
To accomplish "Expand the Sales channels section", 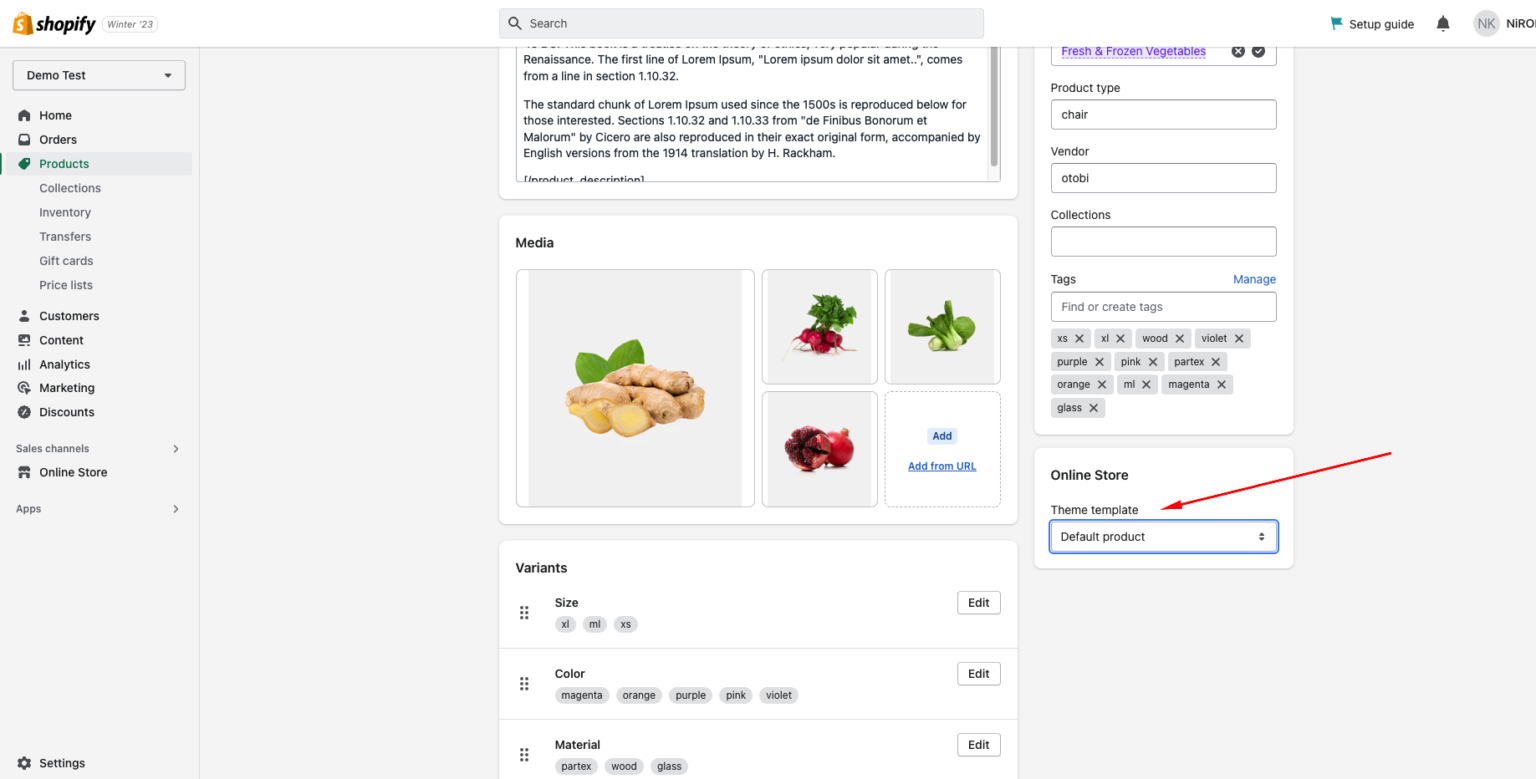I will pos(175,448).
